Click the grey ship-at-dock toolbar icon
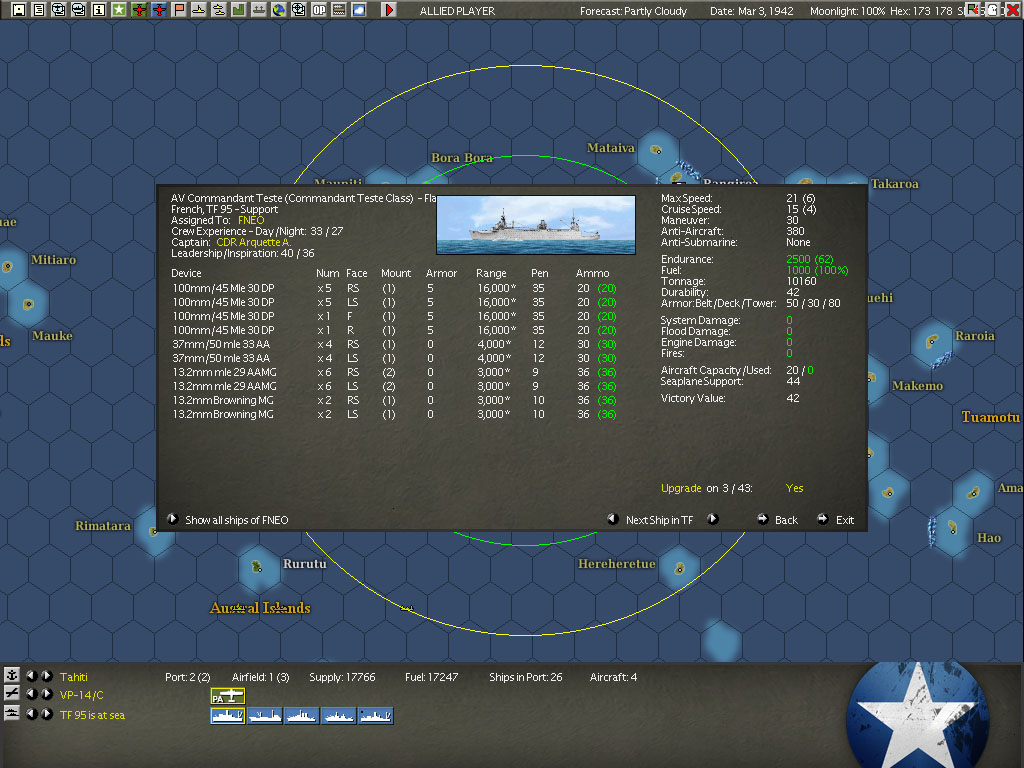The height and width of the screenshot is (768, 1024). coord(259,10)
